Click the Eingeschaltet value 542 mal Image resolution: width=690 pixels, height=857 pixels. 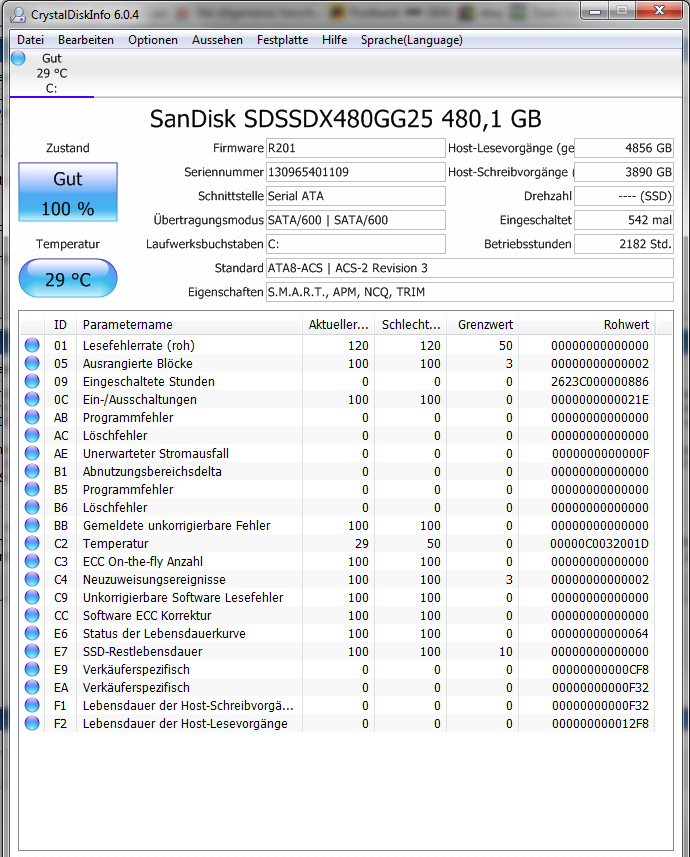point(624,220)
